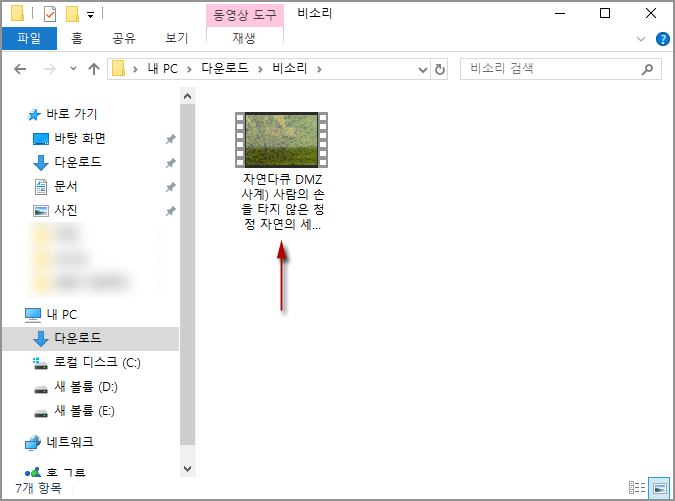Screen dimensions: 675x501
Task: Select the highlighted 다운로드 under 내 PC
Action: click(x=90, y=339)
